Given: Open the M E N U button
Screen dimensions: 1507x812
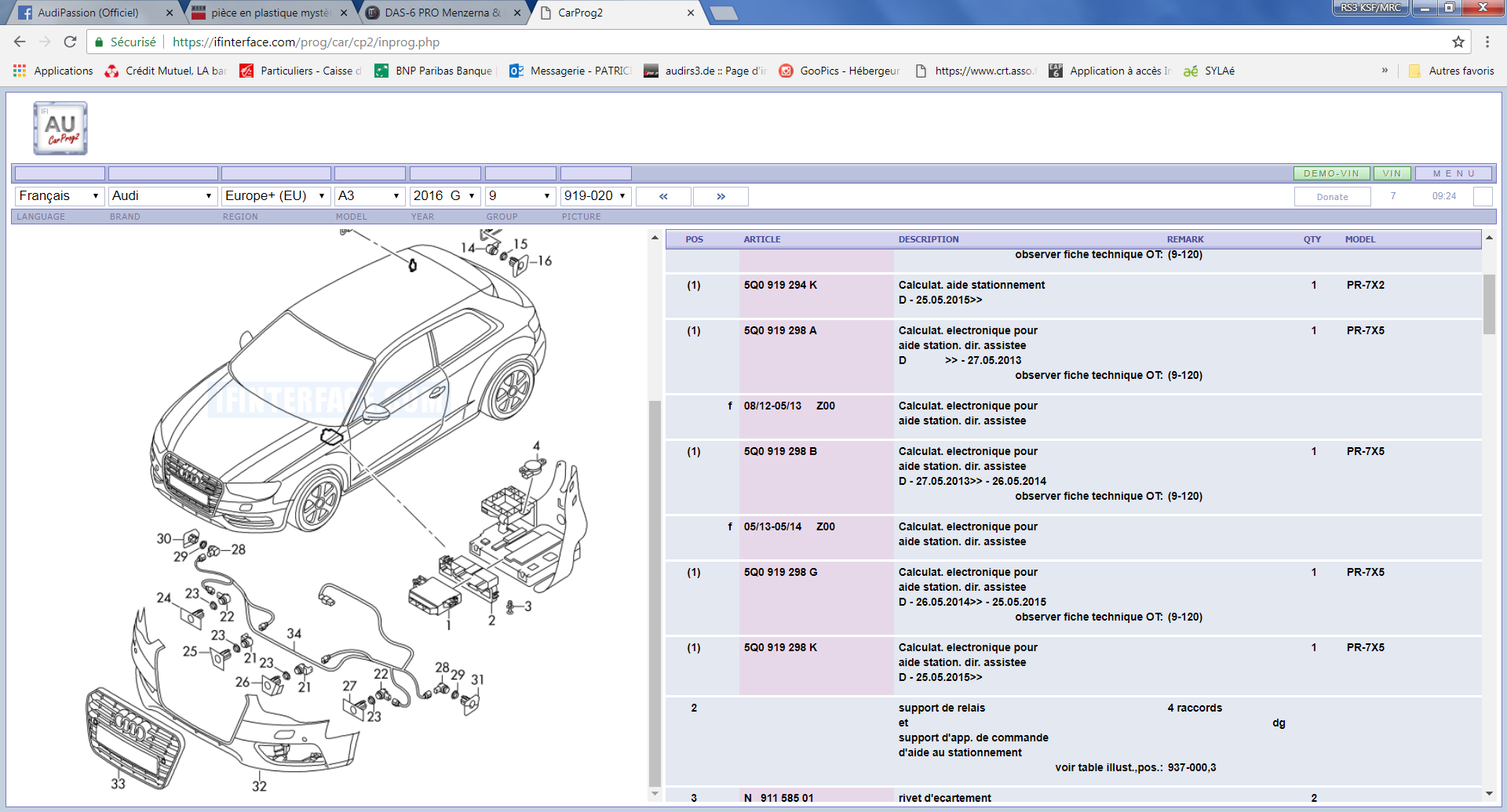Looking at the screenshot, I should coord(1454,173).
